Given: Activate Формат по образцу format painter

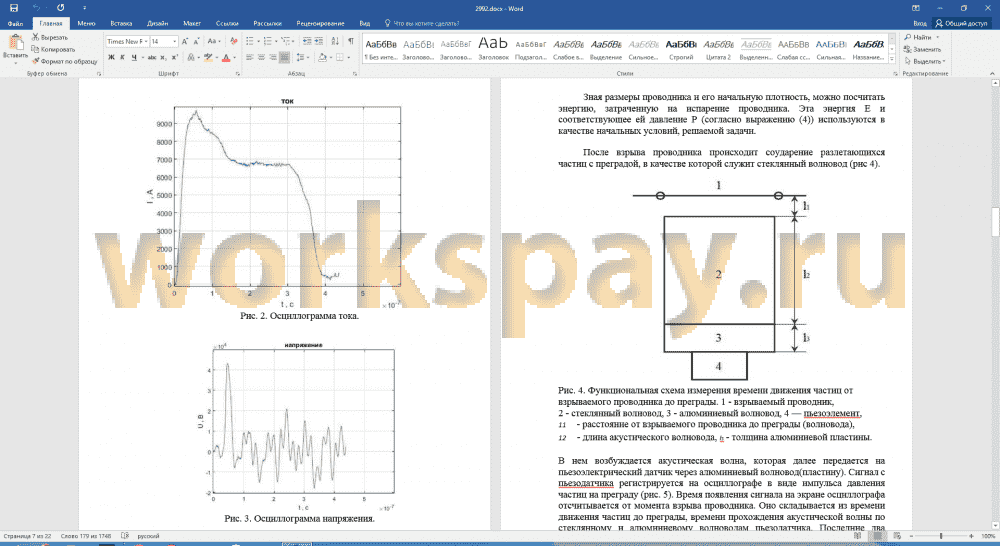Looking at the screenshot, I should click(64, 61).
